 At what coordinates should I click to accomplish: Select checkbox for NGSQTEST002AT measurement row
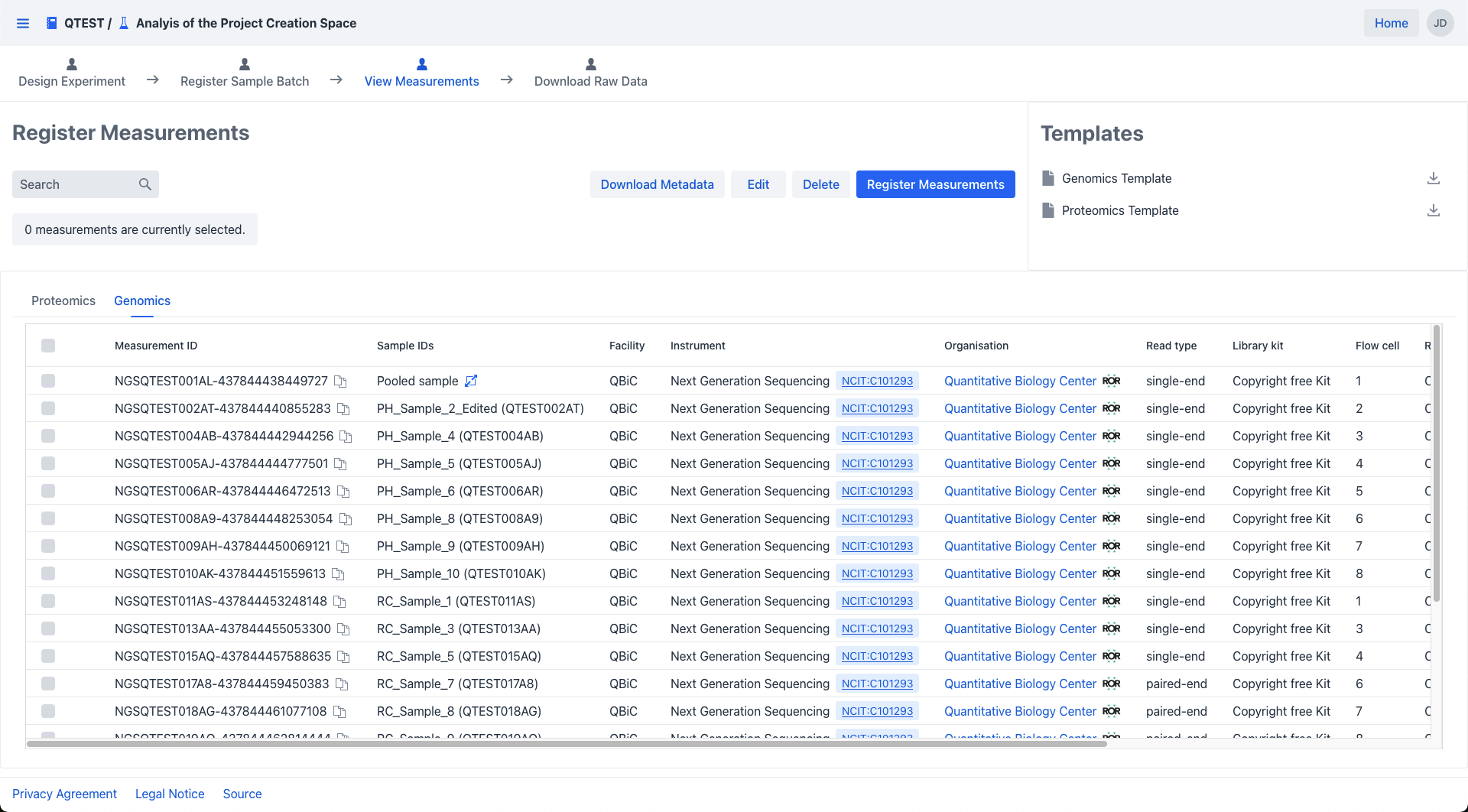48,408
